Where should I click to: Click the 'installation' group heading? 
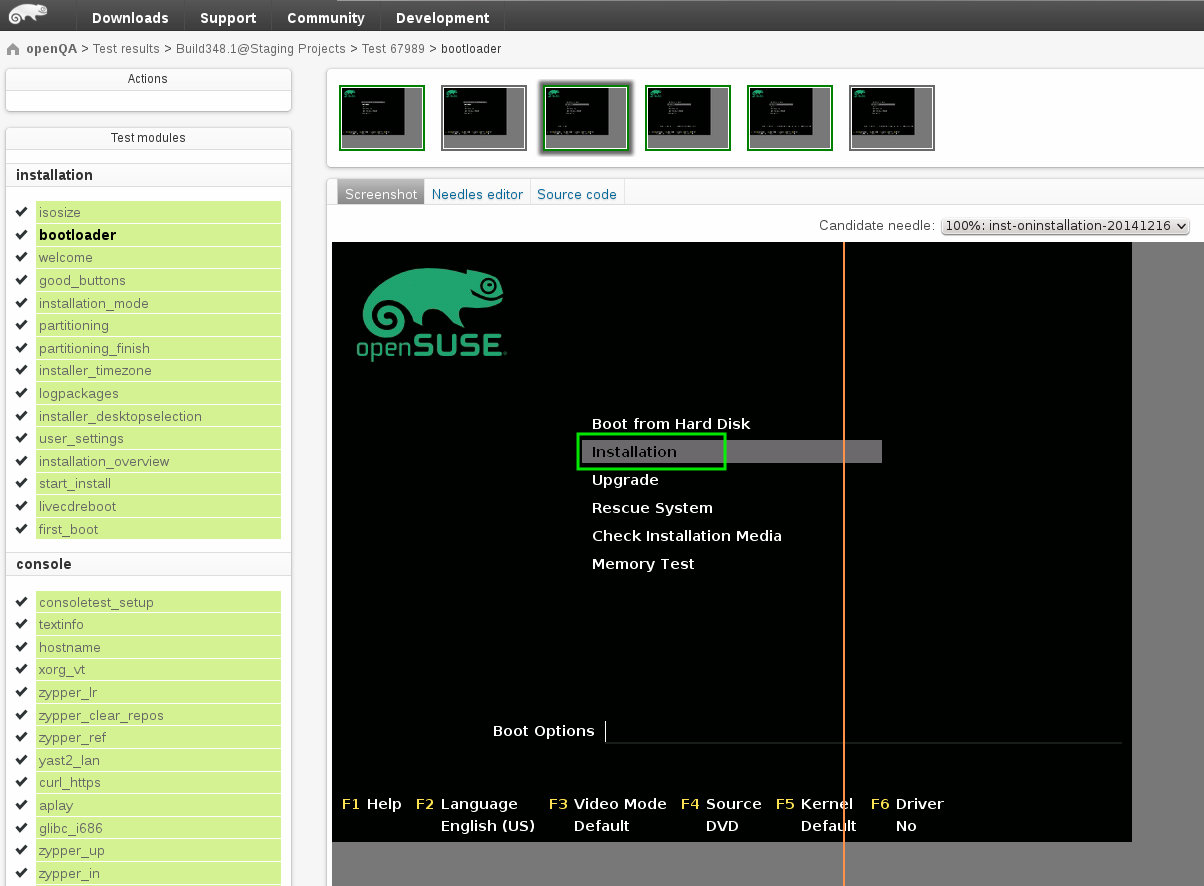tap(54, 175)
